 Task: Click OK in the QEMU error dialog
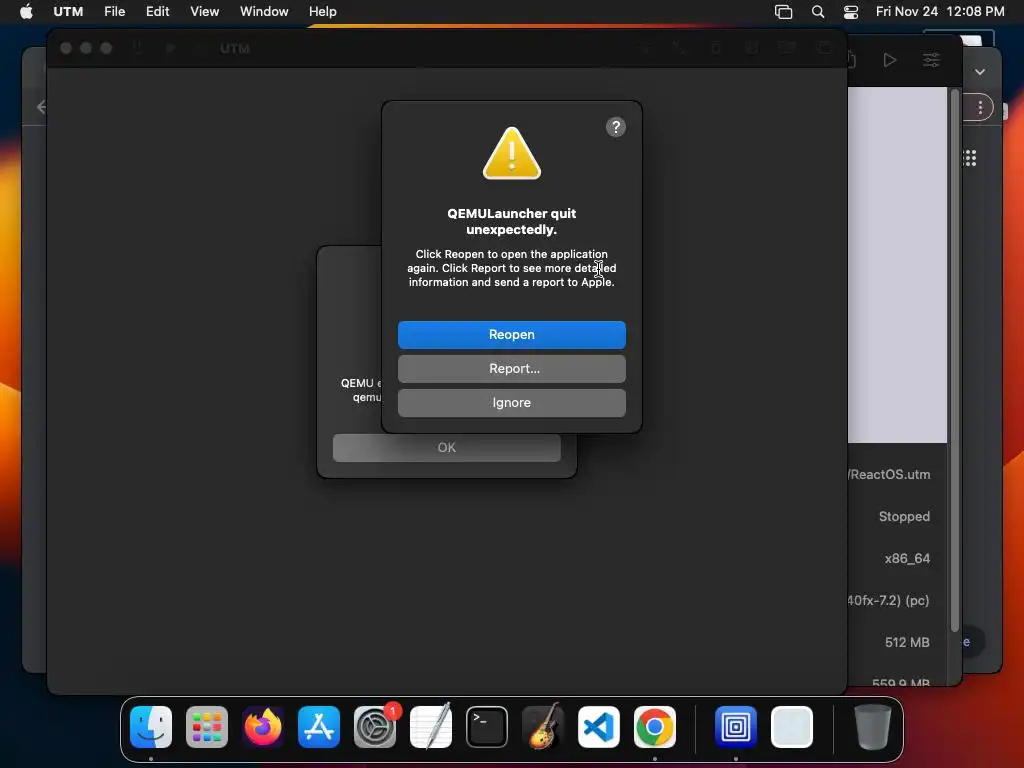point(447,447)
